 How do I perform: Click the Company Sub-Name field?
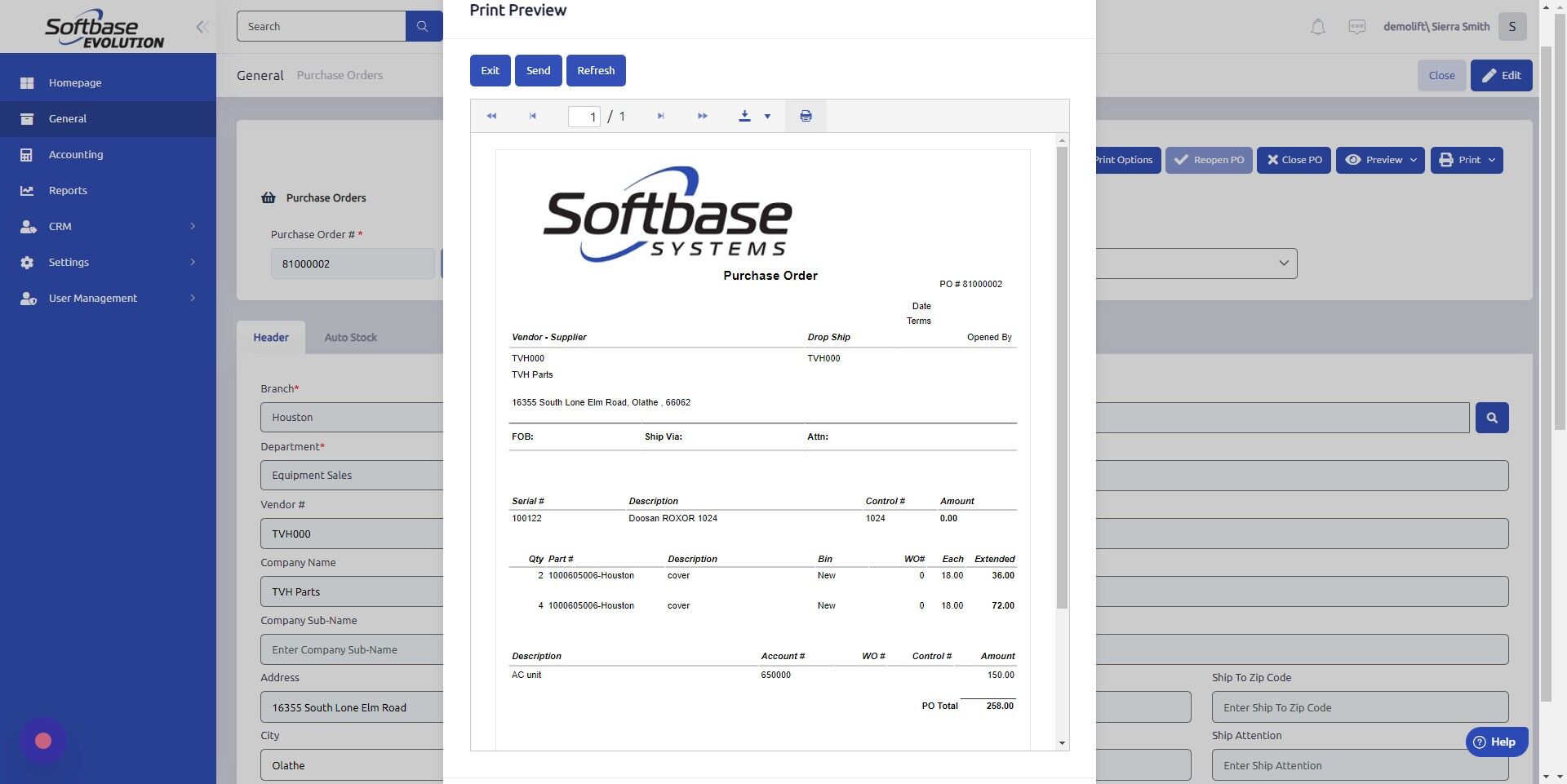(352, 649)
